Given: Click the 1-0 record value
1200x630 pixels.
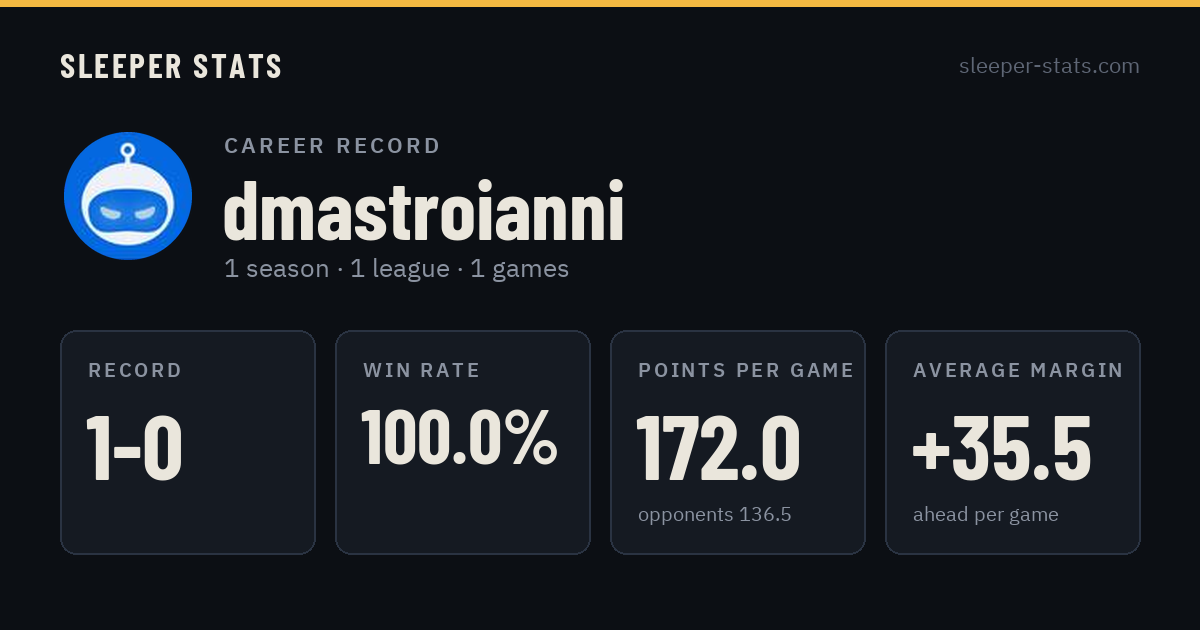Looking at the screenshot, I should pyautogui.click(x=134, y=449).
